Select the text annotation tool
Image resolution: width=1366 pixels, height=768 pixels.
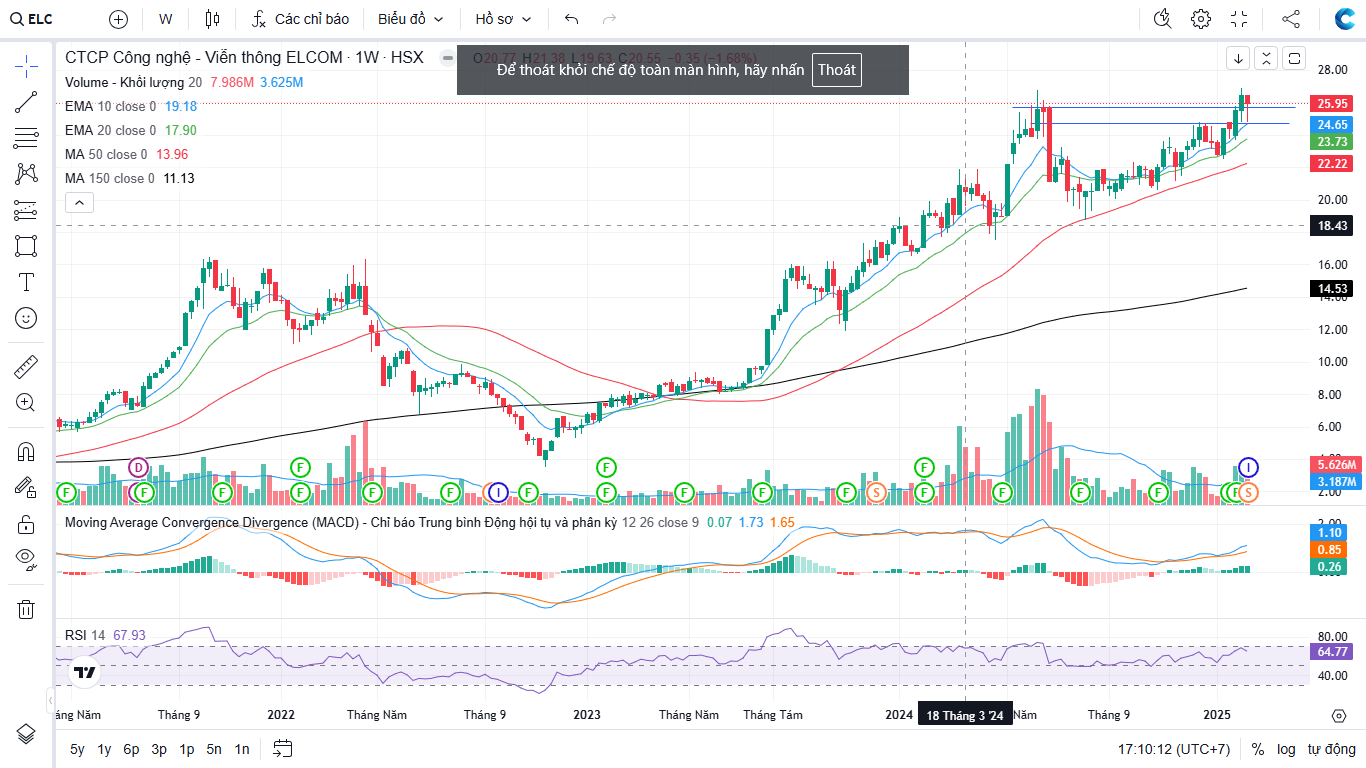26,282
